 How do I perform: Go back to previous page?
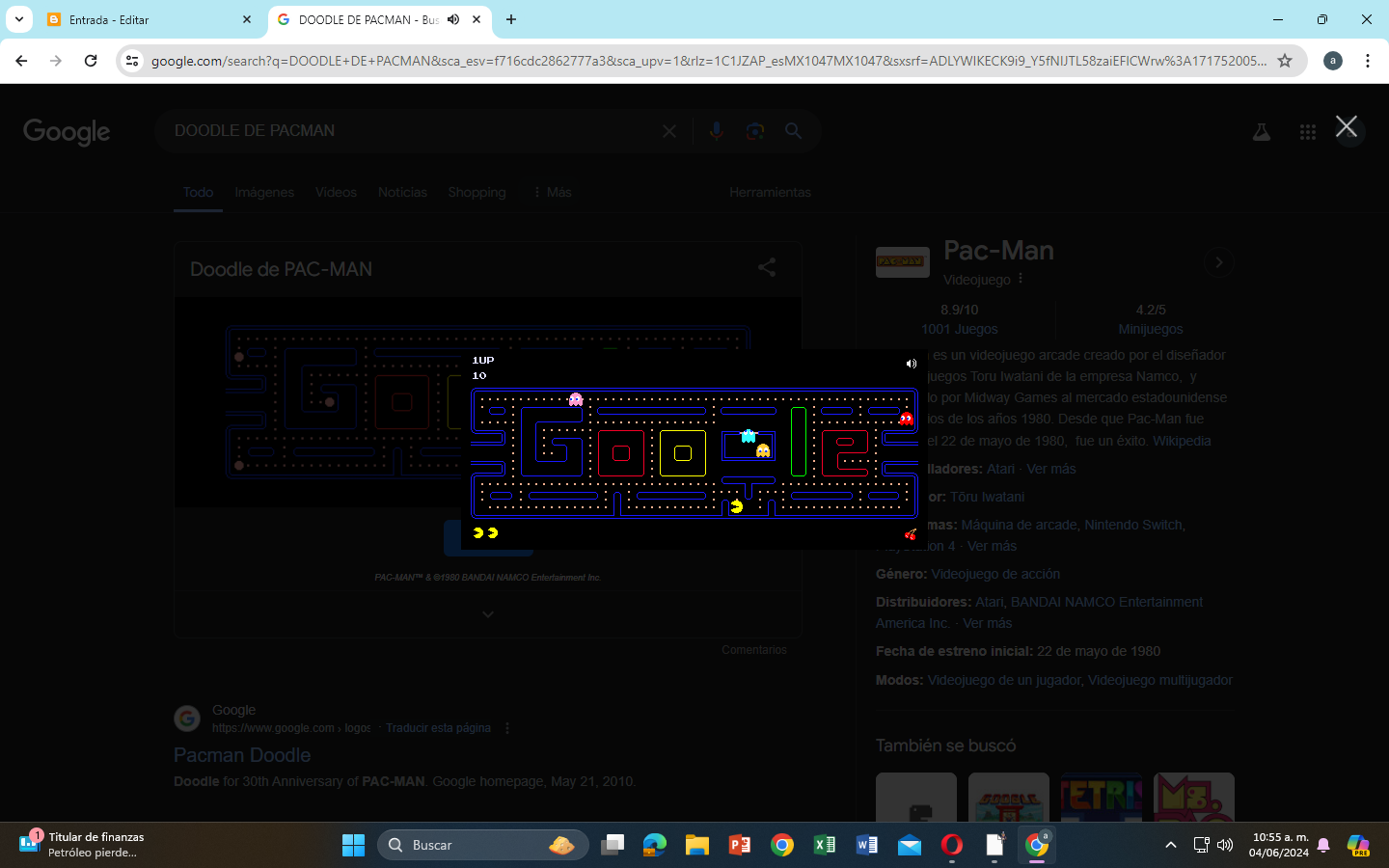[21, 61]
